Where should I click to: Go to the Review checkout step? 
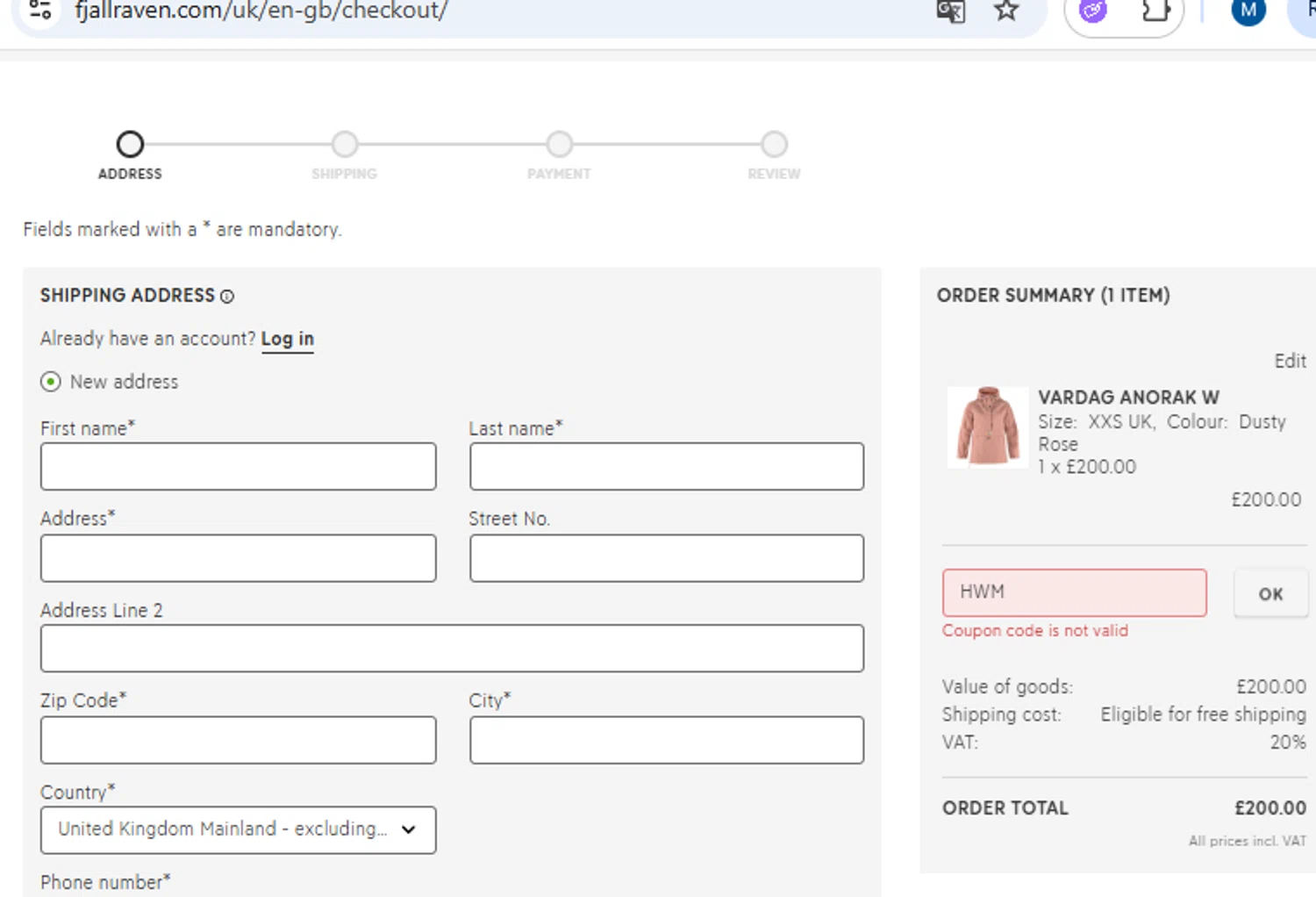tap(774, 144)
